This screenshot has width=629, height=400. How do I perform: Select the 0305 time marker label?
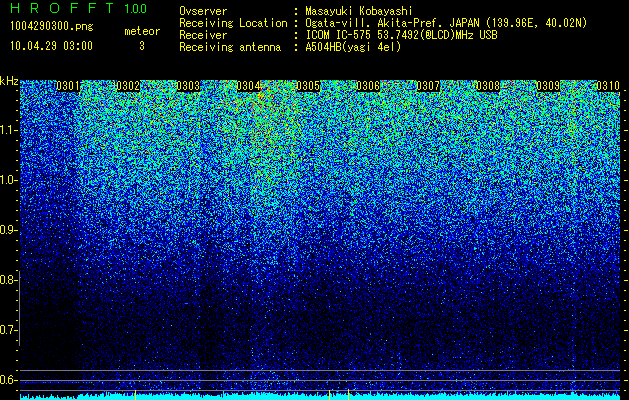(308, 86)
